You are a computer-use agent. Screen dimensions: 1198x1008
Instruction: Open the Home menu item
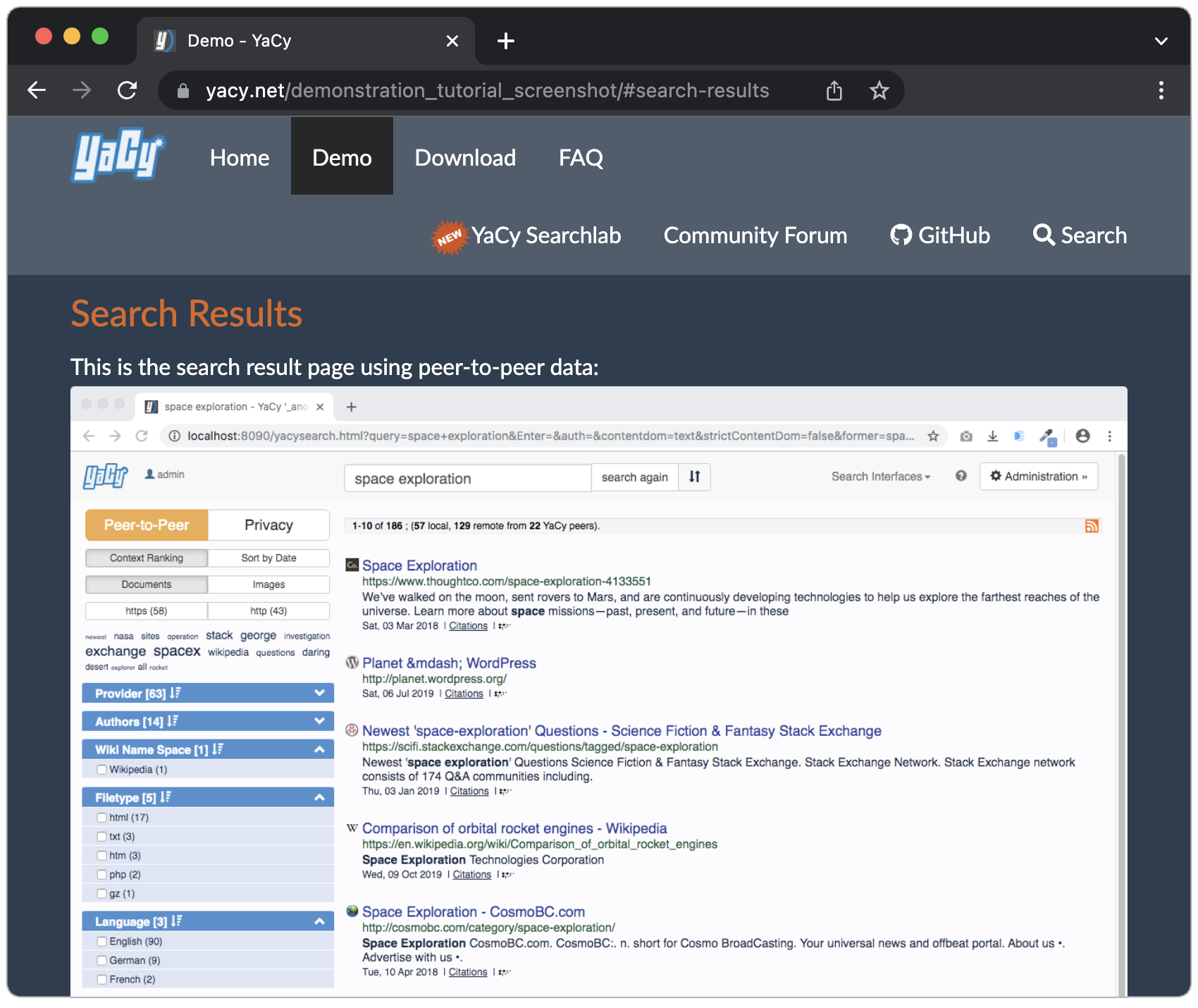[x=240, y=157]
